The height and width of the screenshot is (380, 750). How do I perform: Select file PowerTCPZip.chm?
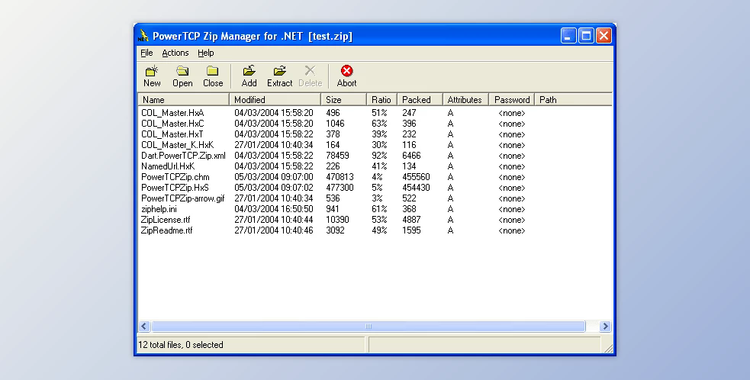point(175,177)
